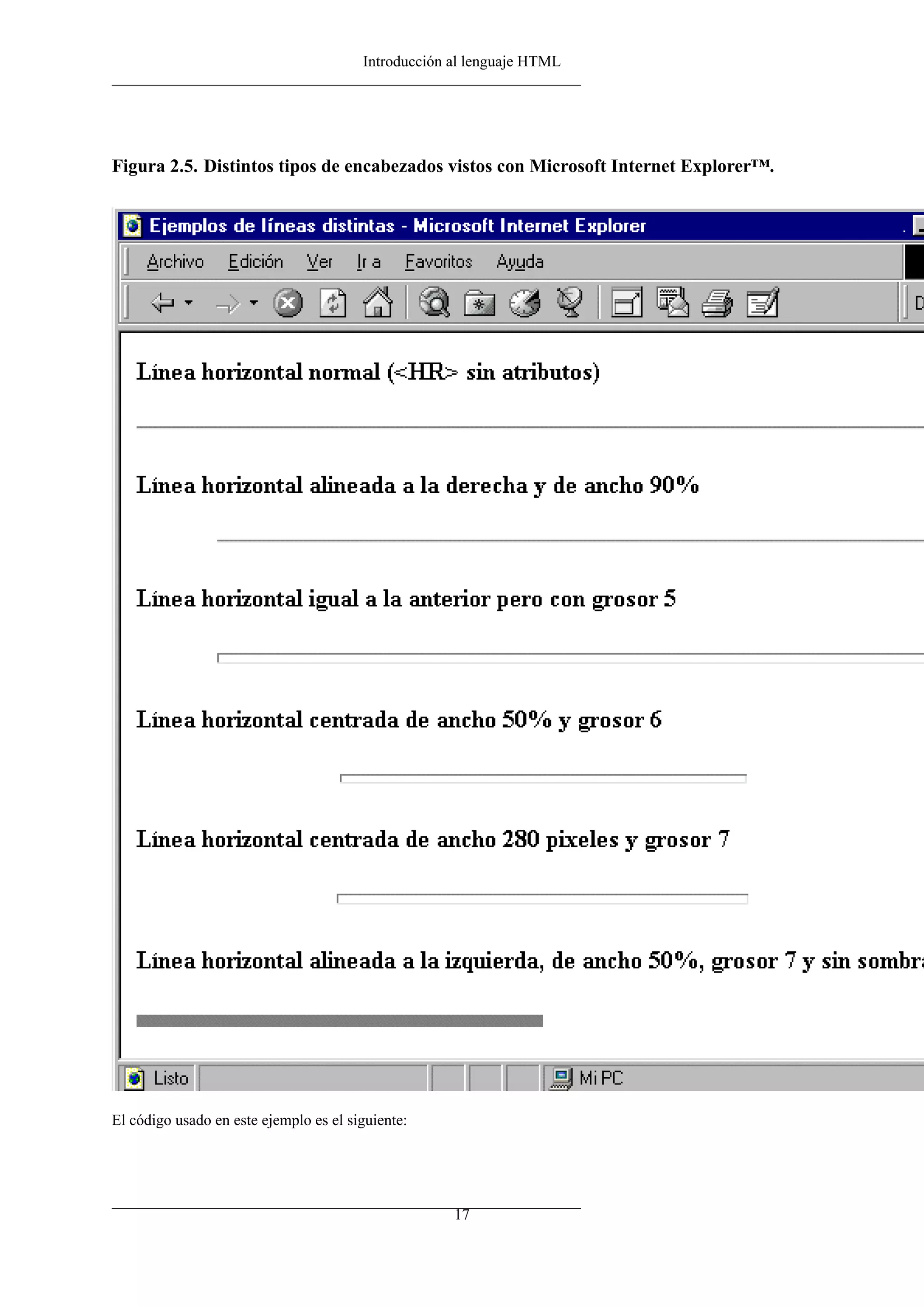Viewport: 924px width, 1307px height.
Task: Click the Listo status text
Action: (171, 1078)
